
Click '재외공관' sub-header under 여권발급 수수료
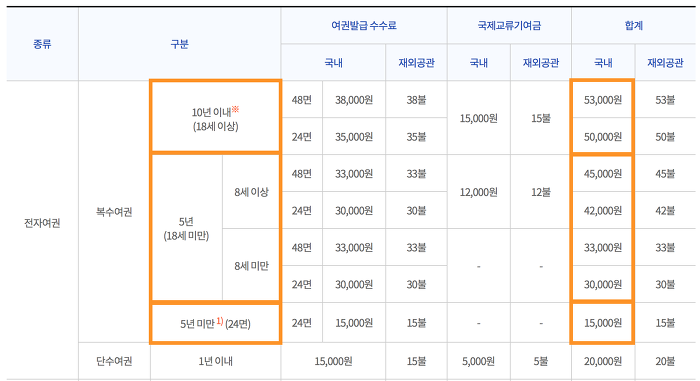tap(416, 63)
